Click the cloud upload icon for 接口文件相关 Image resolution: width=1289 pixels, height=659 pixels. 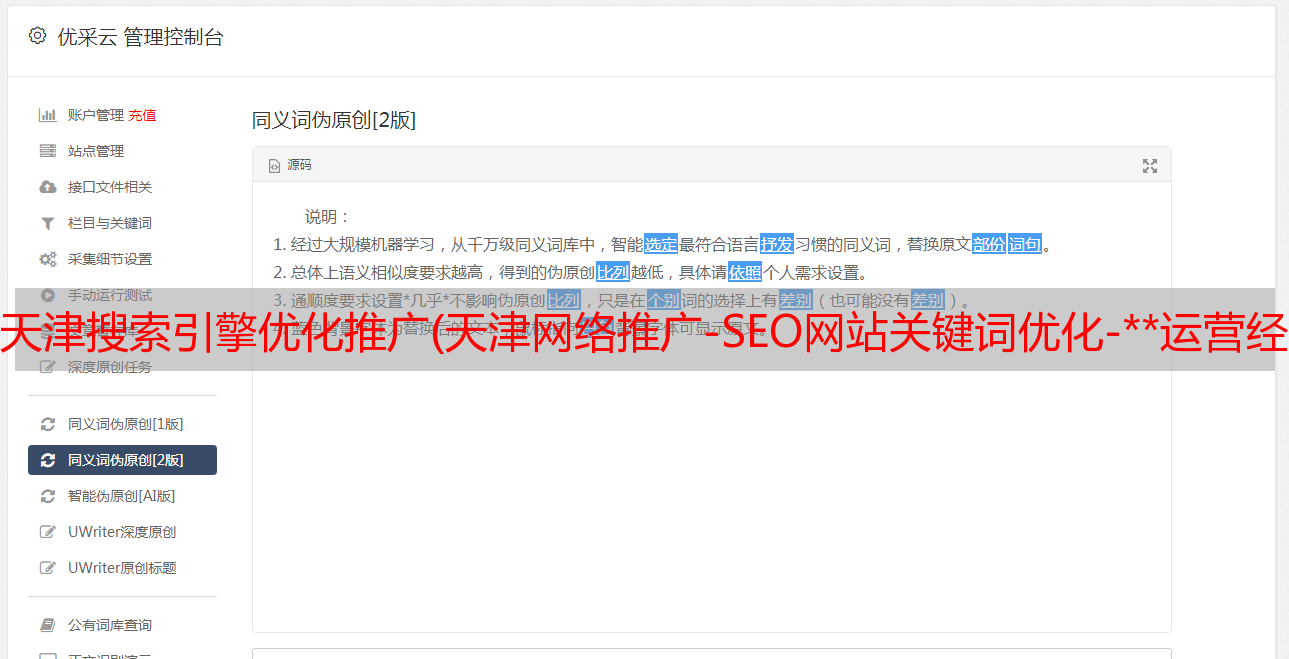pyautogui.click(x=47, y=187)
